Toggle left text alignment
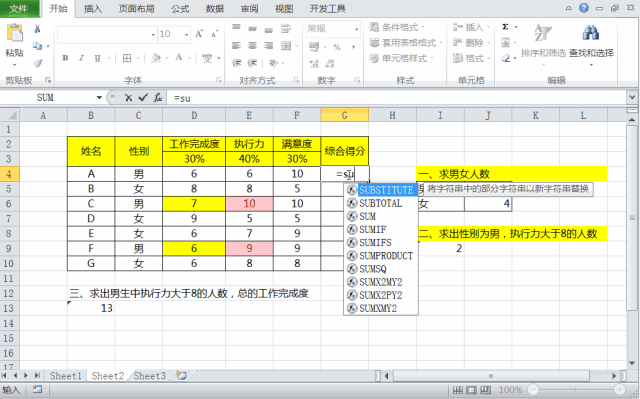The image size is (640, 399). [236, 46]
